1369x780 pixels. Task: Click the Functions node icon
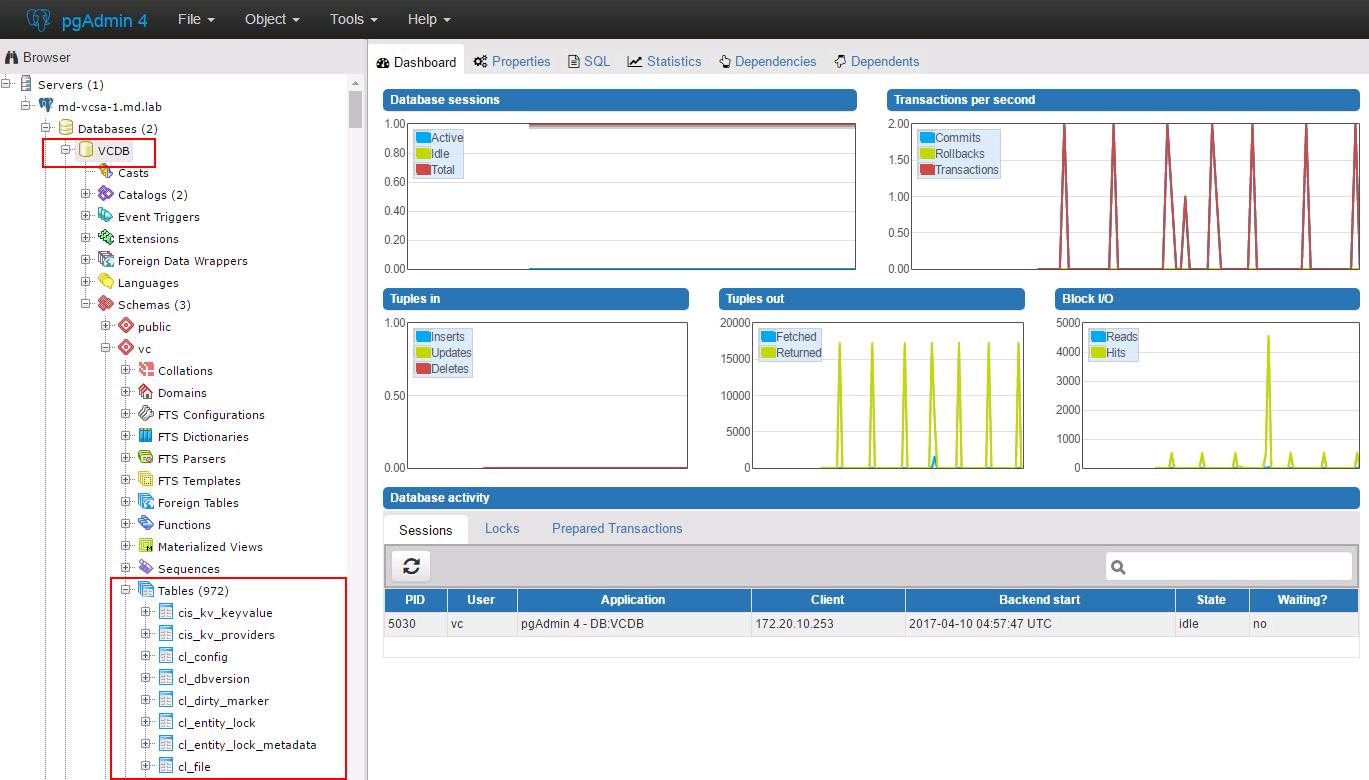tap(146, 525)
